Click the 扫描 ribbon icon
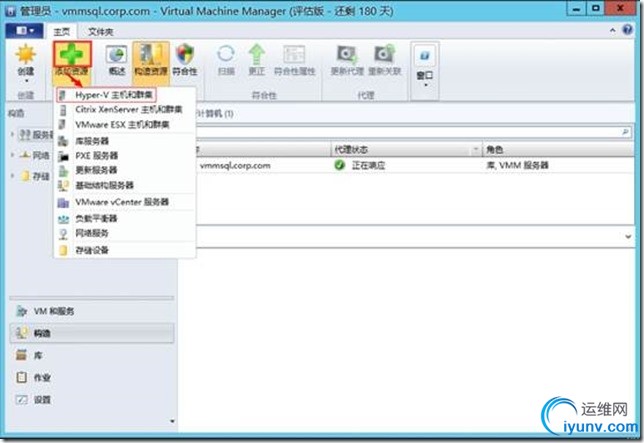The image size is (644, 443). point(225,60)
